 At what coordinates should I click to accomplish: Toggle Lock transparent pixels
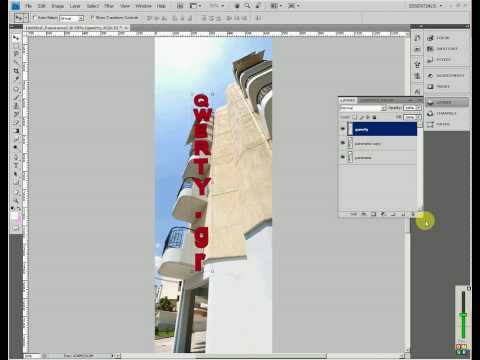click(x=355, y=117)
